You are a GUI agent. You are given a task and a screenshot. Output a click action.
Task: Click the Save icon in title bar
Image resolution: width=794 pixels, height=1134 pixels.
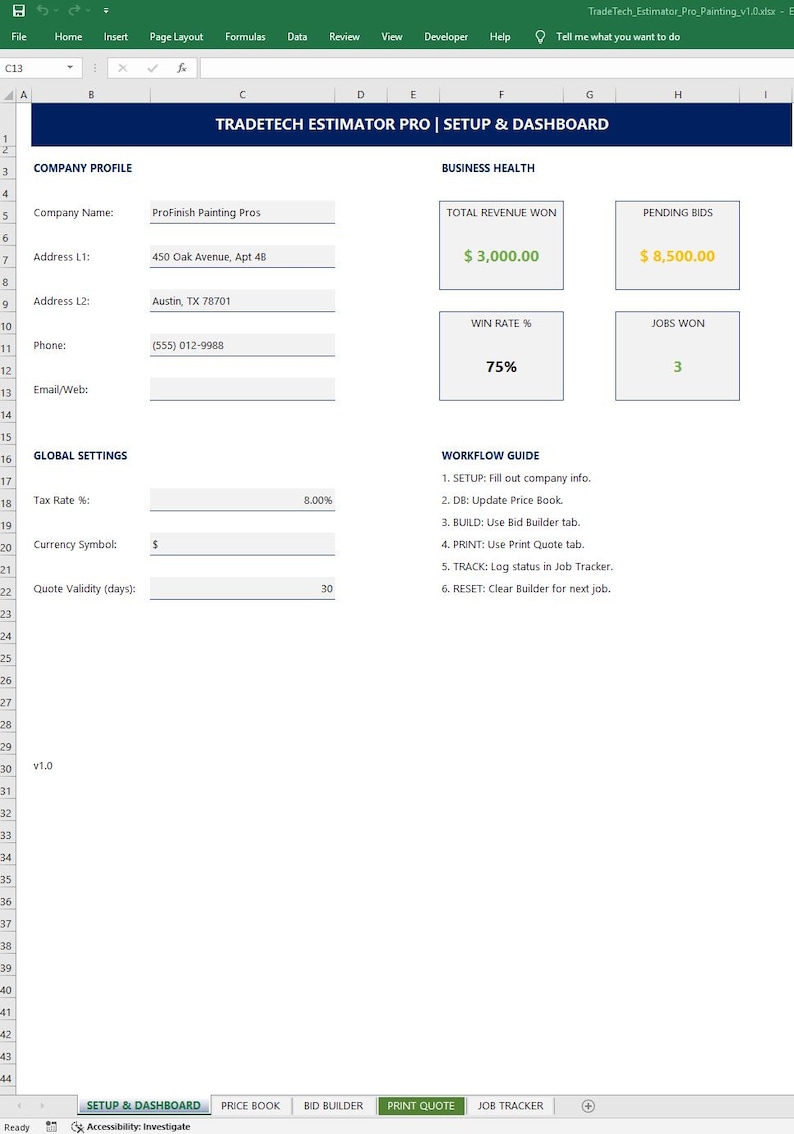(x=19, y=10)
